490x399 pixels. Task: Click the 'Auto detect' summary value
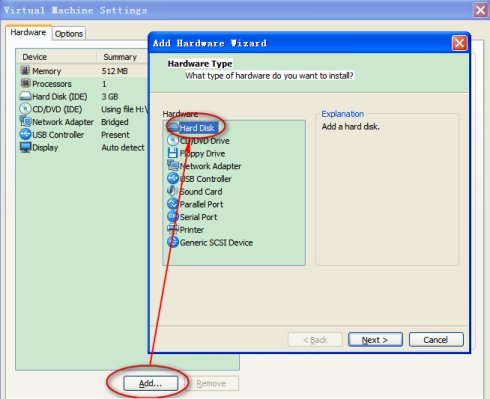[123, 147]
